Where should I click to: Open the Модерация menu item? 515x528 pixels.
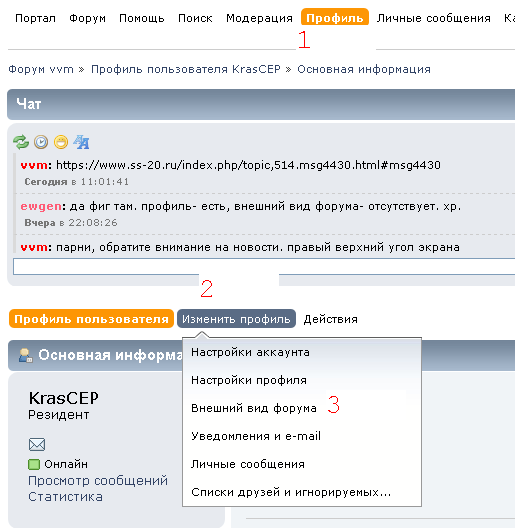259,18
